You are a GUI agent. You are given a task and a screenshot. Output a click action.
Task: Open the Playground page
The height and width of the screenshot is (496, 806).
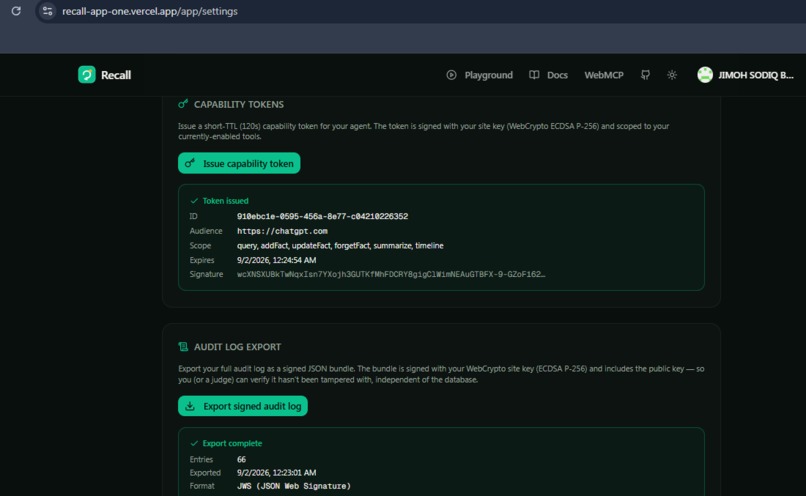tap(488, 75)
